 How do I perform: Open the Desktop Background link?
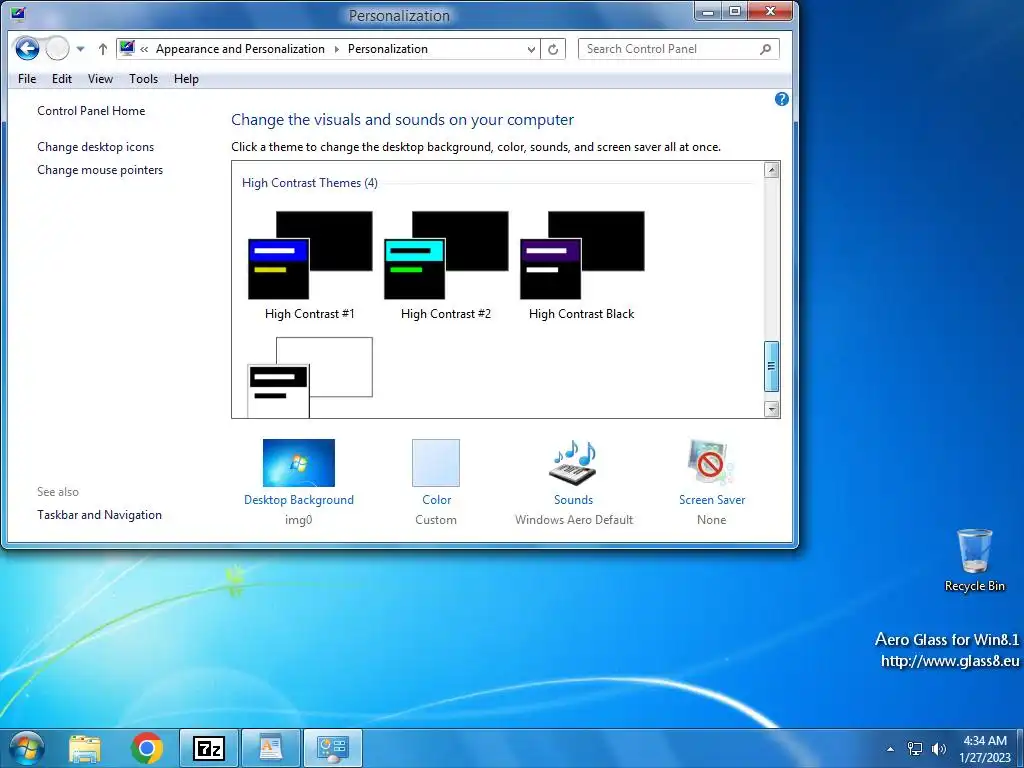click(x=298, y=500)
